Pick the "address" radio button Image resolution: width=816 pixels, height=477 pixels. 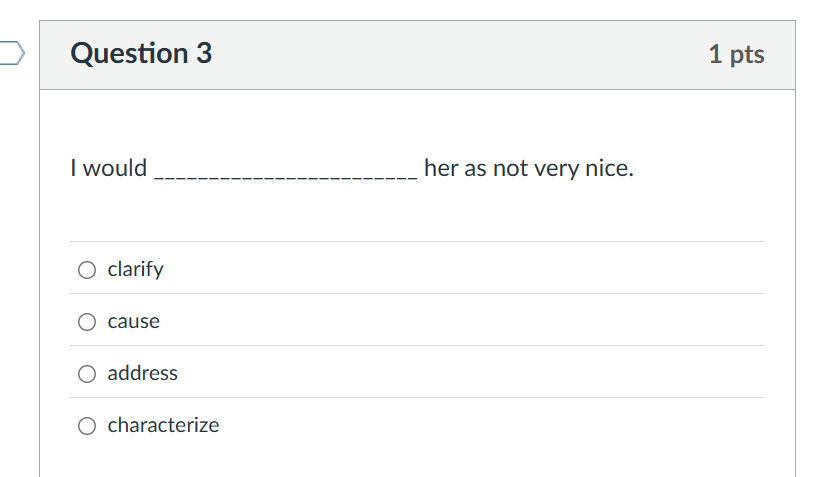tap(88, 373)
